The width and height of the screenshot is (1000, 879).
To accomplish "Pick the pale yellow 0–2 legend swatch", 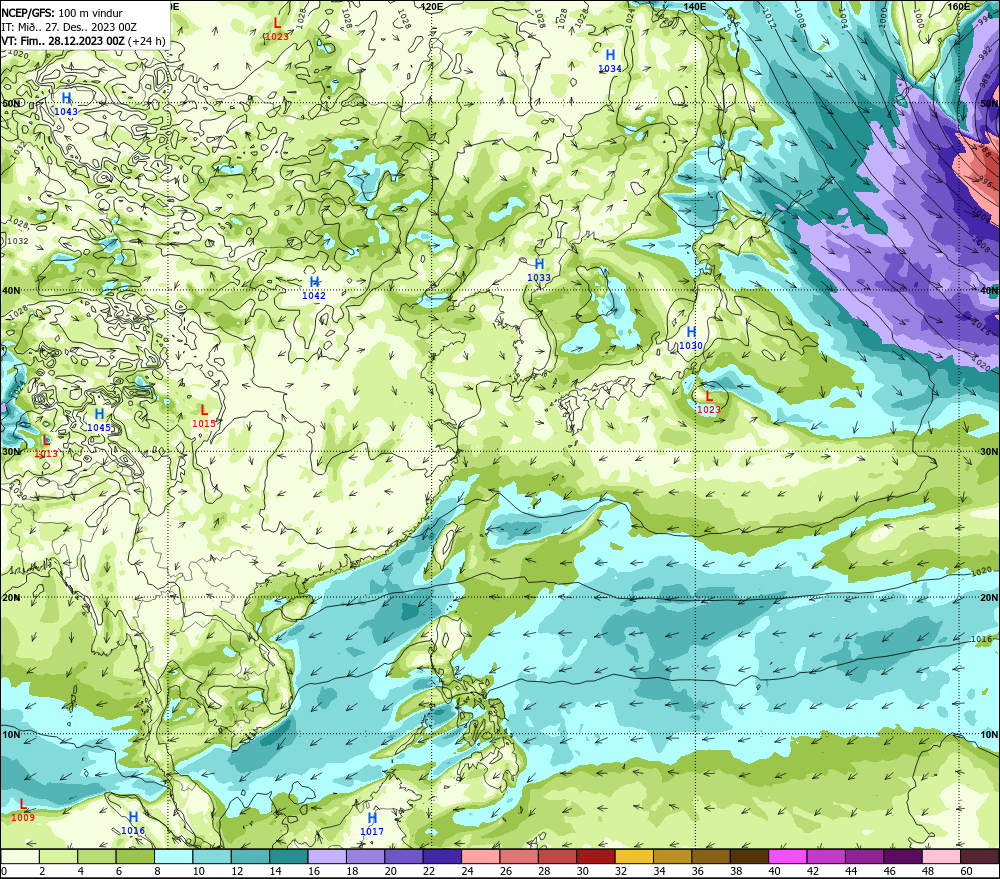I will (x=20, y=856).
